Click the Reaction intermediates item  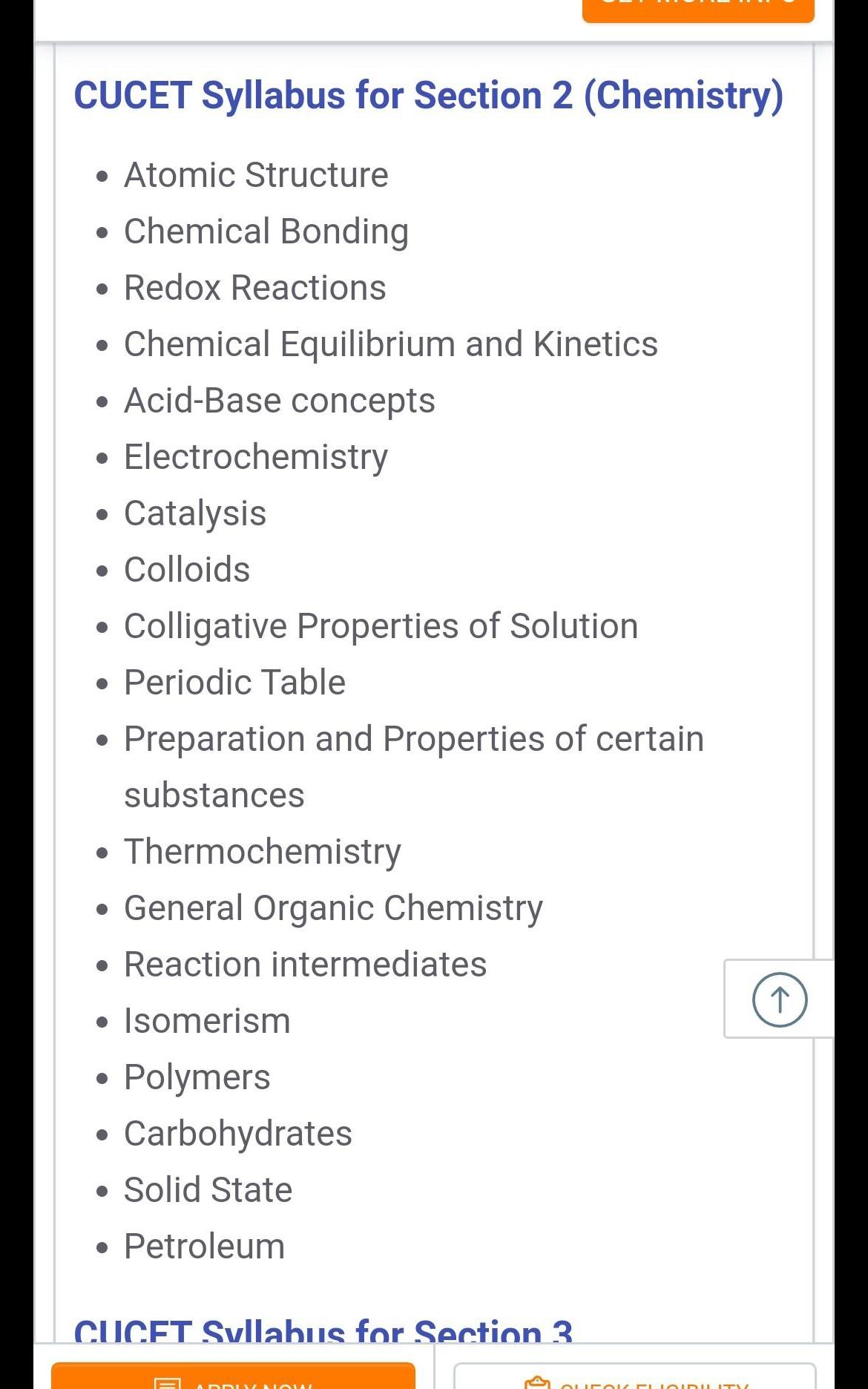click(306, 965)
